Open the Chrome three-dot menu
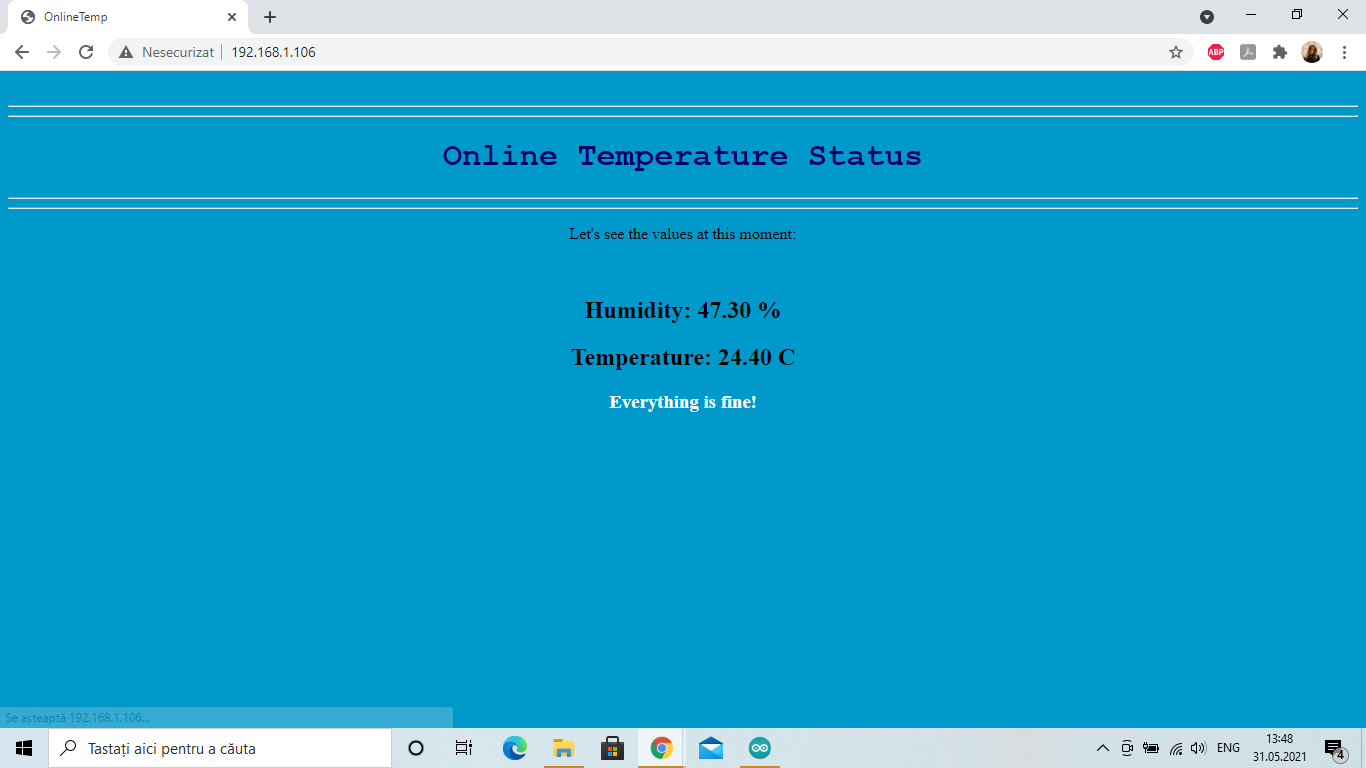Image resolution: width=1366 pixels, height=768 pixels. coord(1344,52)
